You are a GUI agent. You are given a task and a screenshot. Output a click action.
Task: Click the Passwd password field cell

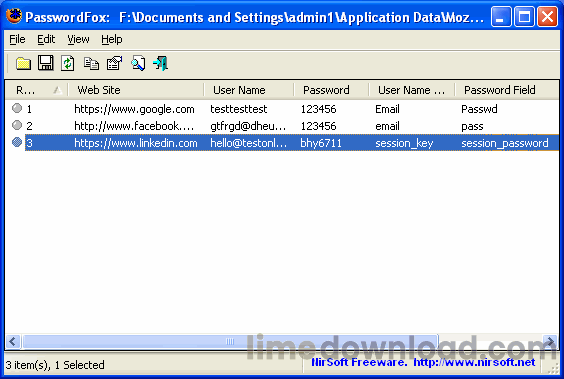click(x=479, y=109)
